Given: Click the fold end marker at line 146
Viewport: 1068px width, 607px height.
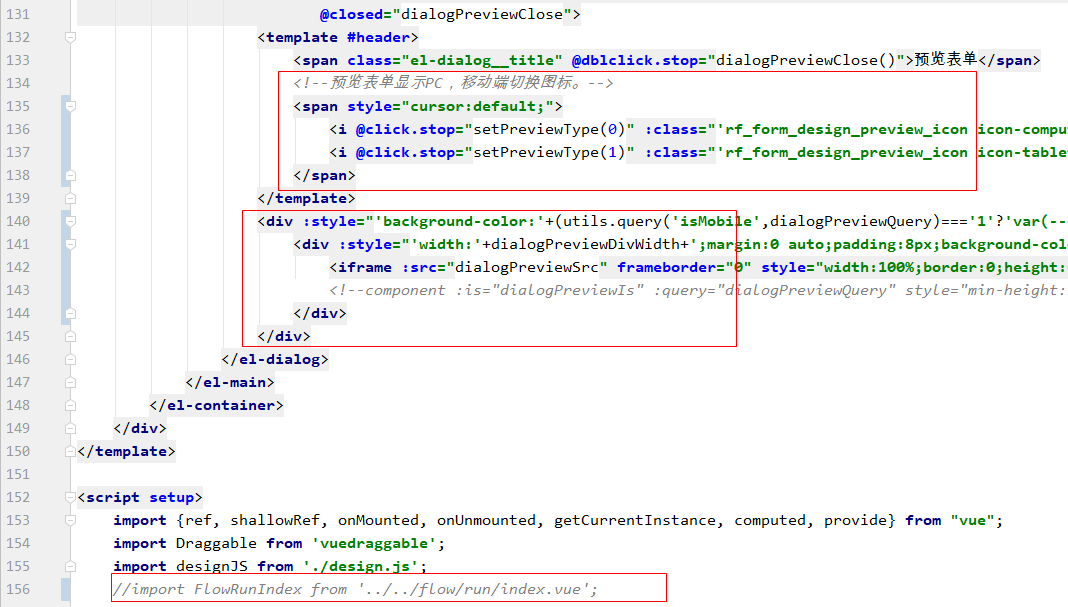Looking at the screenshot, I should click(70, 359).
